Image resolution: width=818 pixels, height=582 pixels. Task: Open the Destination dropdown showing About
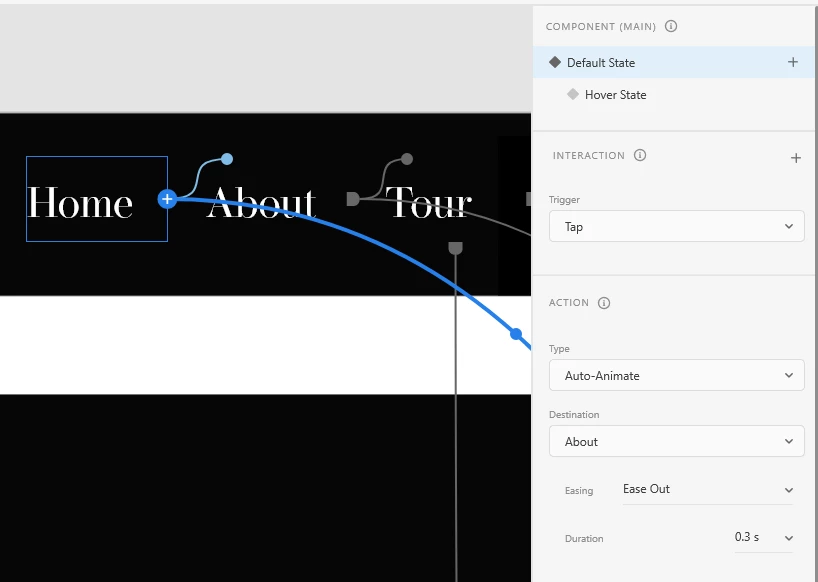pyautogui.click(x=677, y=441)
